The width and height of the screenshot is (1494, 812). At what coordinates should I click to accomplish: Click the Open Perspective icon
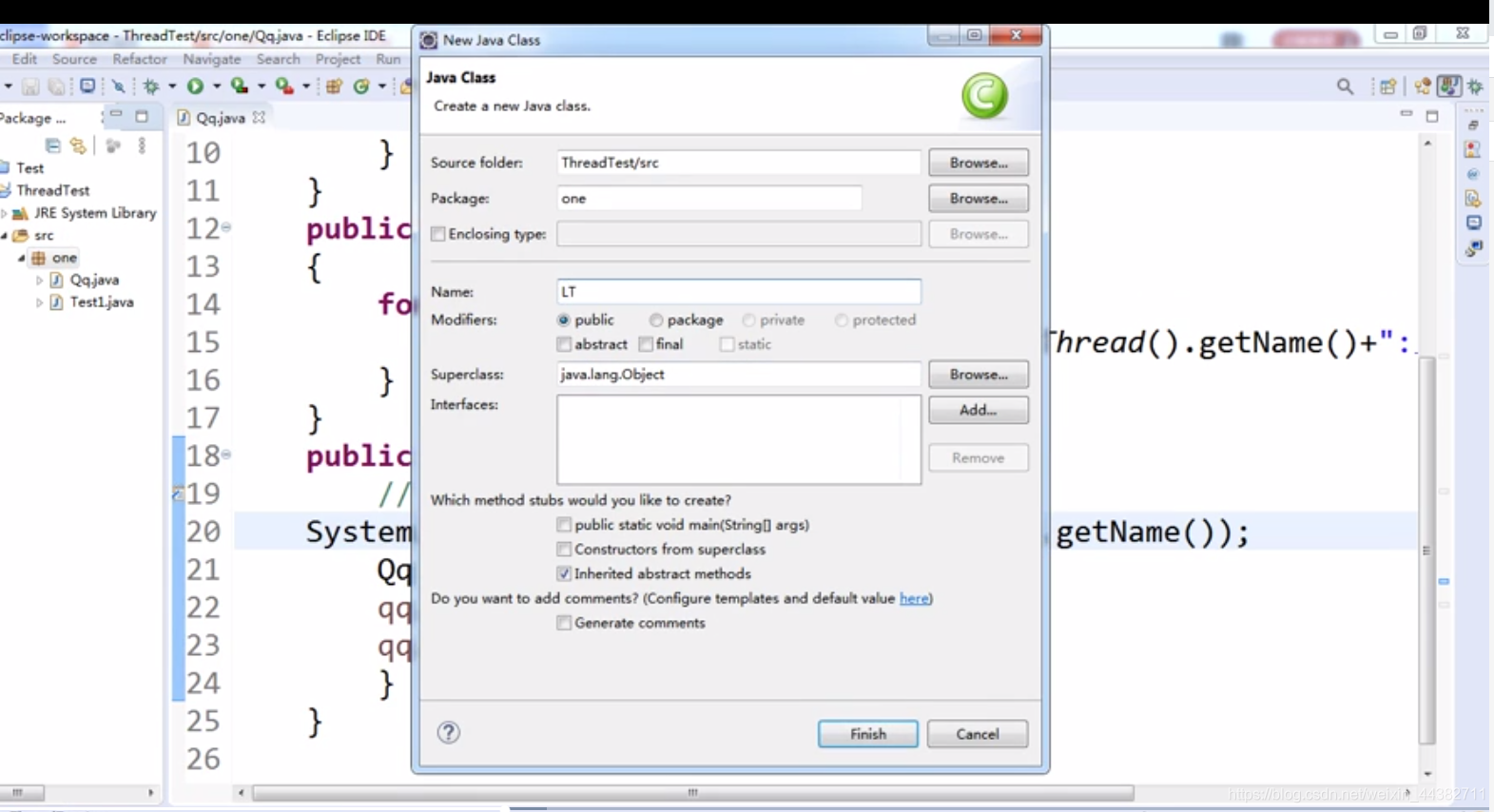(x=1388, y=87)
